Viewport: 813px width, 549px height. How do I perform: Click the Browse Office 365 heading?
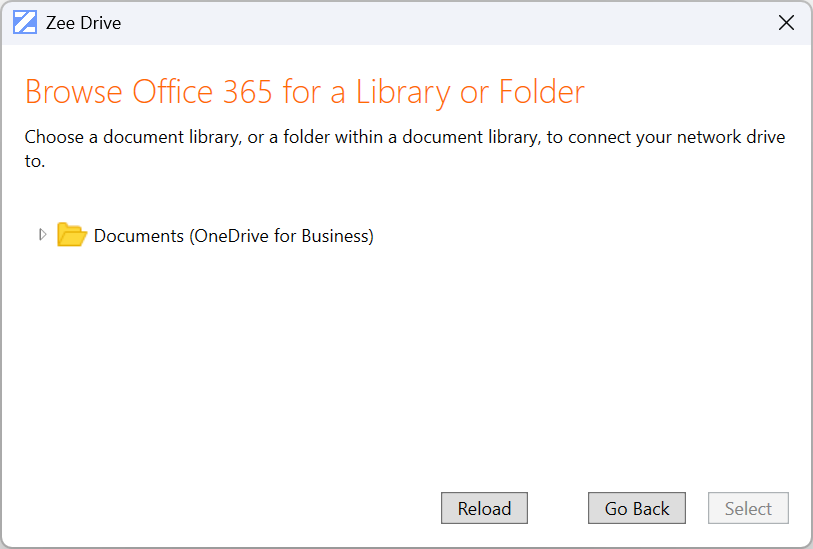coord(304,92)
